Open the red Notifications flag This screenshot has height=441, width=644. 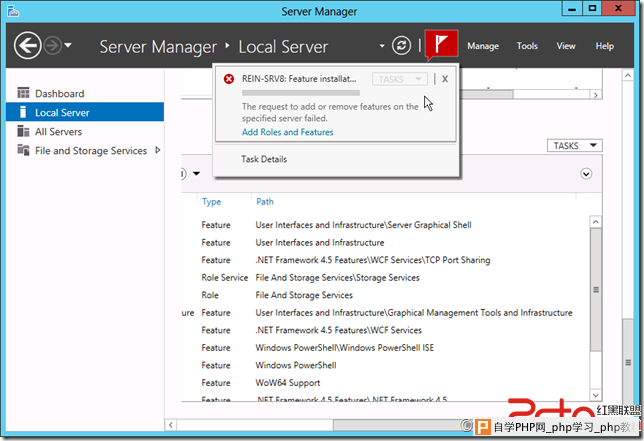[441, 44]
